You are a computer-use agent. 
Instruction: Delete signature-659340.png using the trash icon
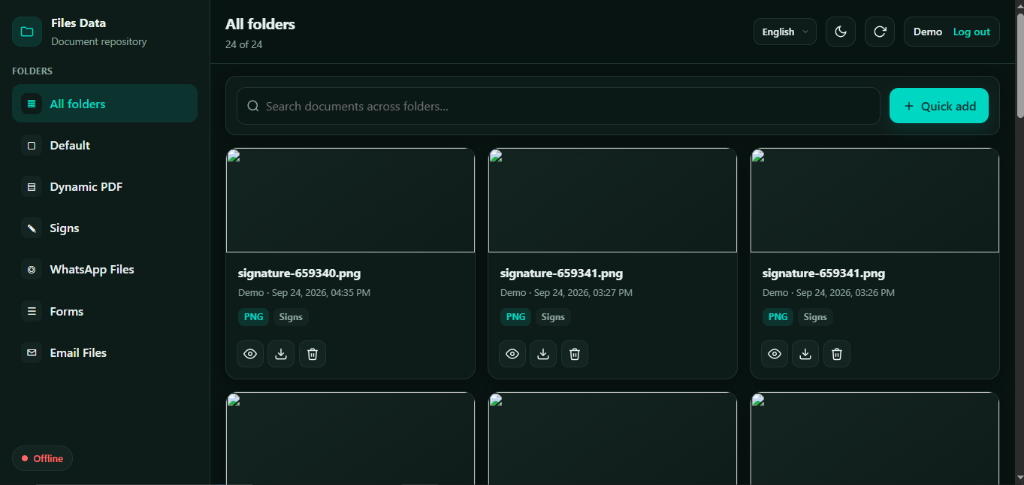click(312, 354)
